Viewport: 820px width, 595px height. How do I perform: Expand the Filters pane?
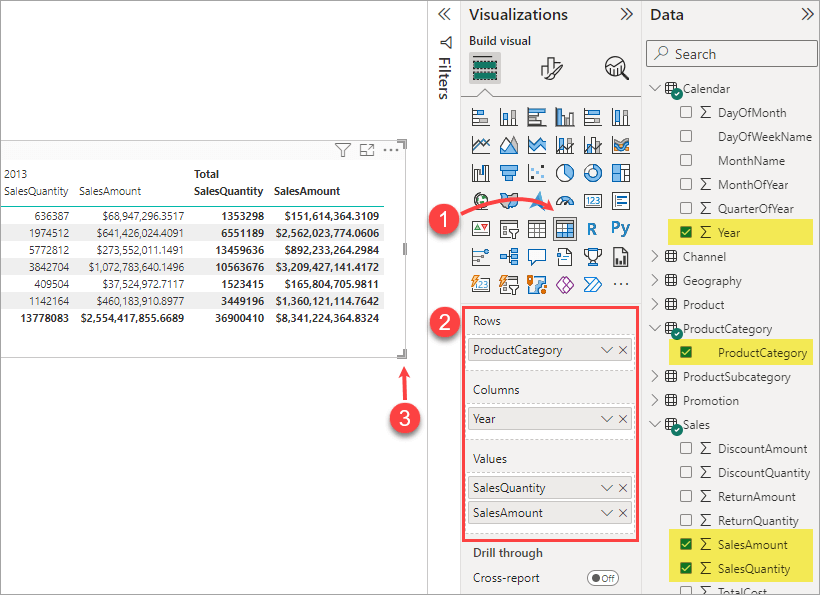coord(444,14)
